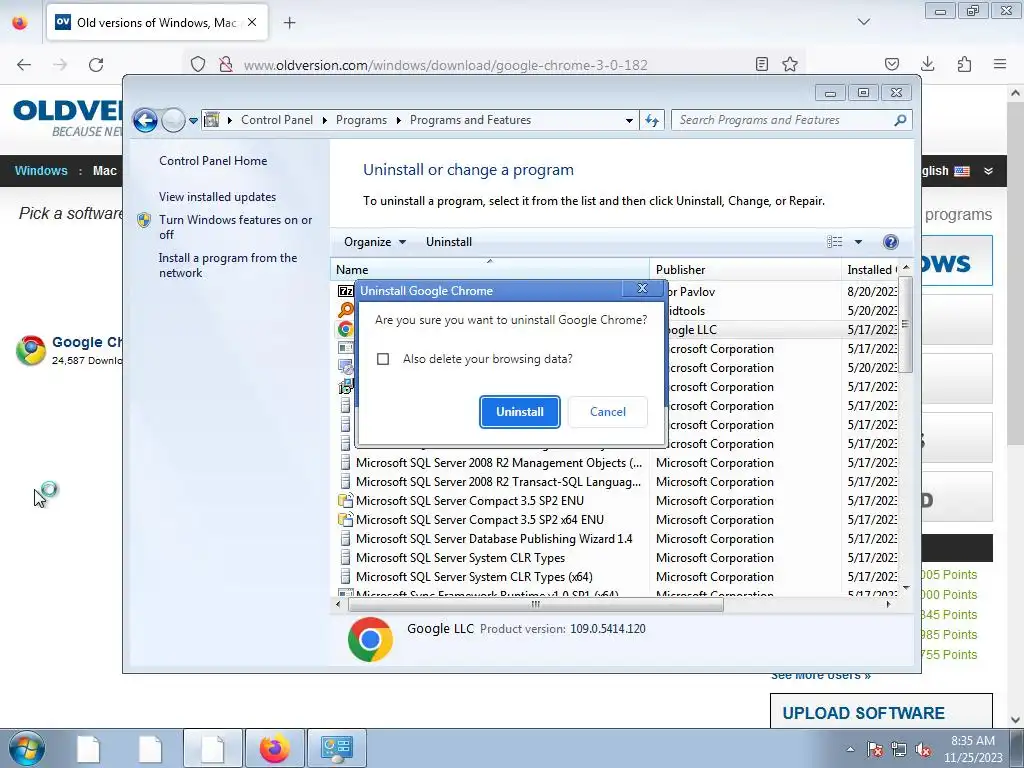Expand view options dropdown arrow
Image resolution: width=1024 pixels, height=768 pixels.
(x=858, y=242)
